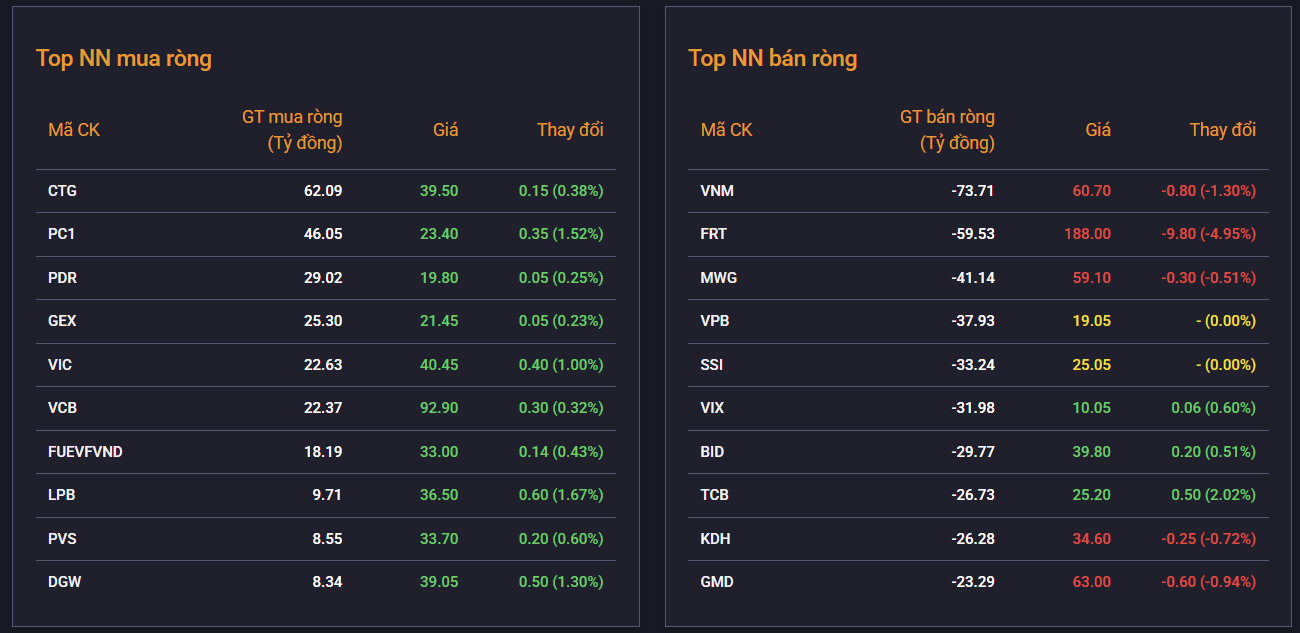Click KDH price 34.60
The height and width of the screenshot is (633, 1300).
tap(1092, 539)
